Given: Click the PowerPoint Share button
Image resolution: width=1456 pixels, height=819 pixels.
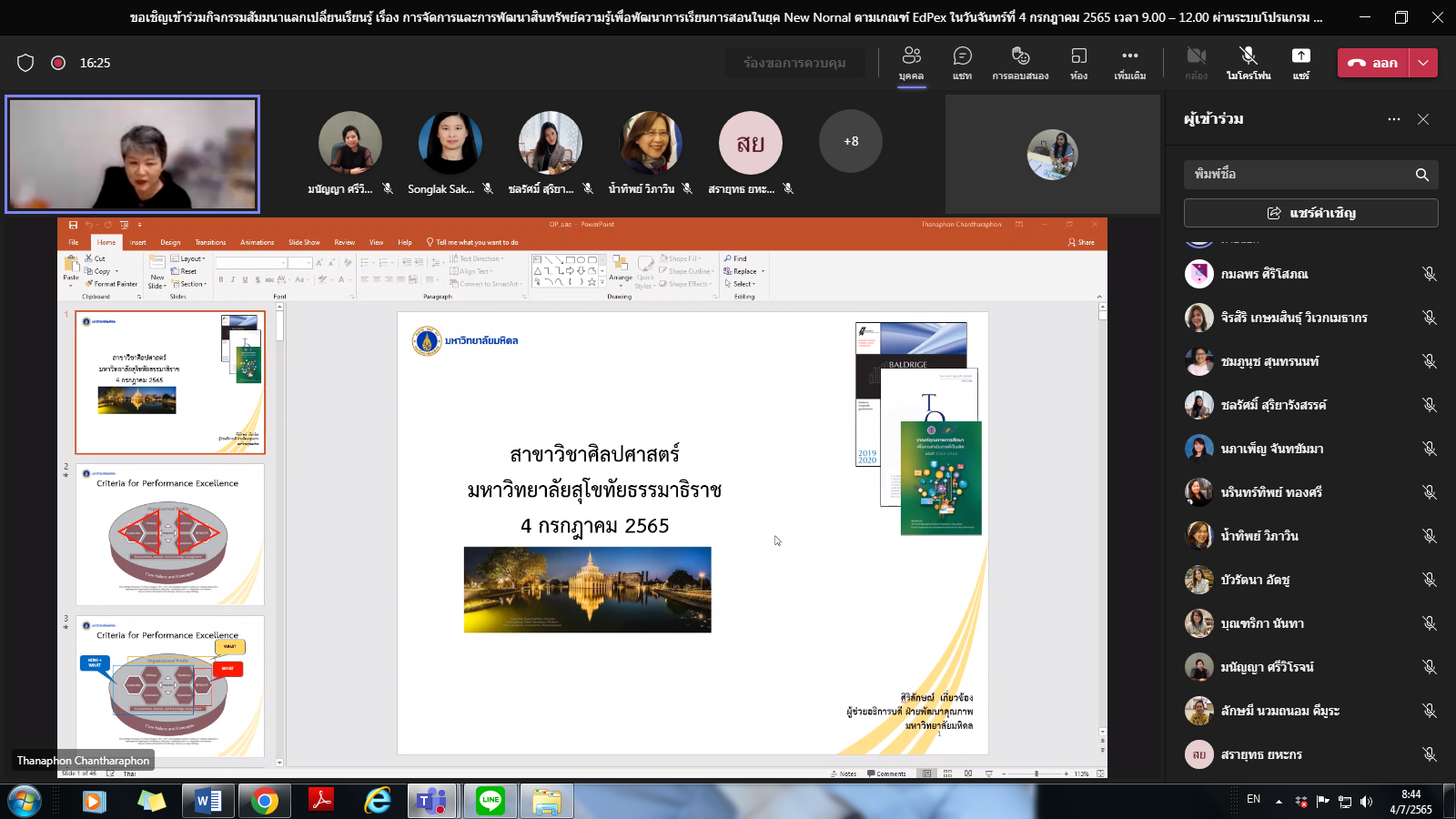Looking at the screenshot, I should [1081, 242].
